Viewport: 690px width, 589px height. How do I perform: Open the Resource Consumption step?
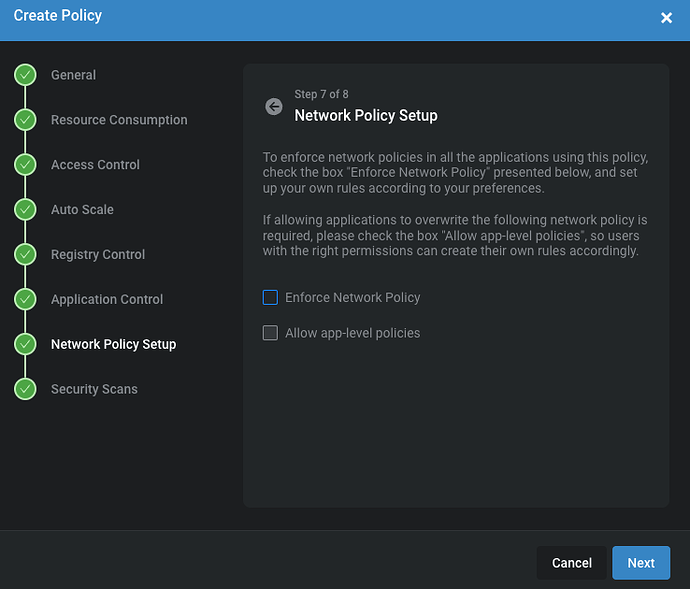click(119, 120)
